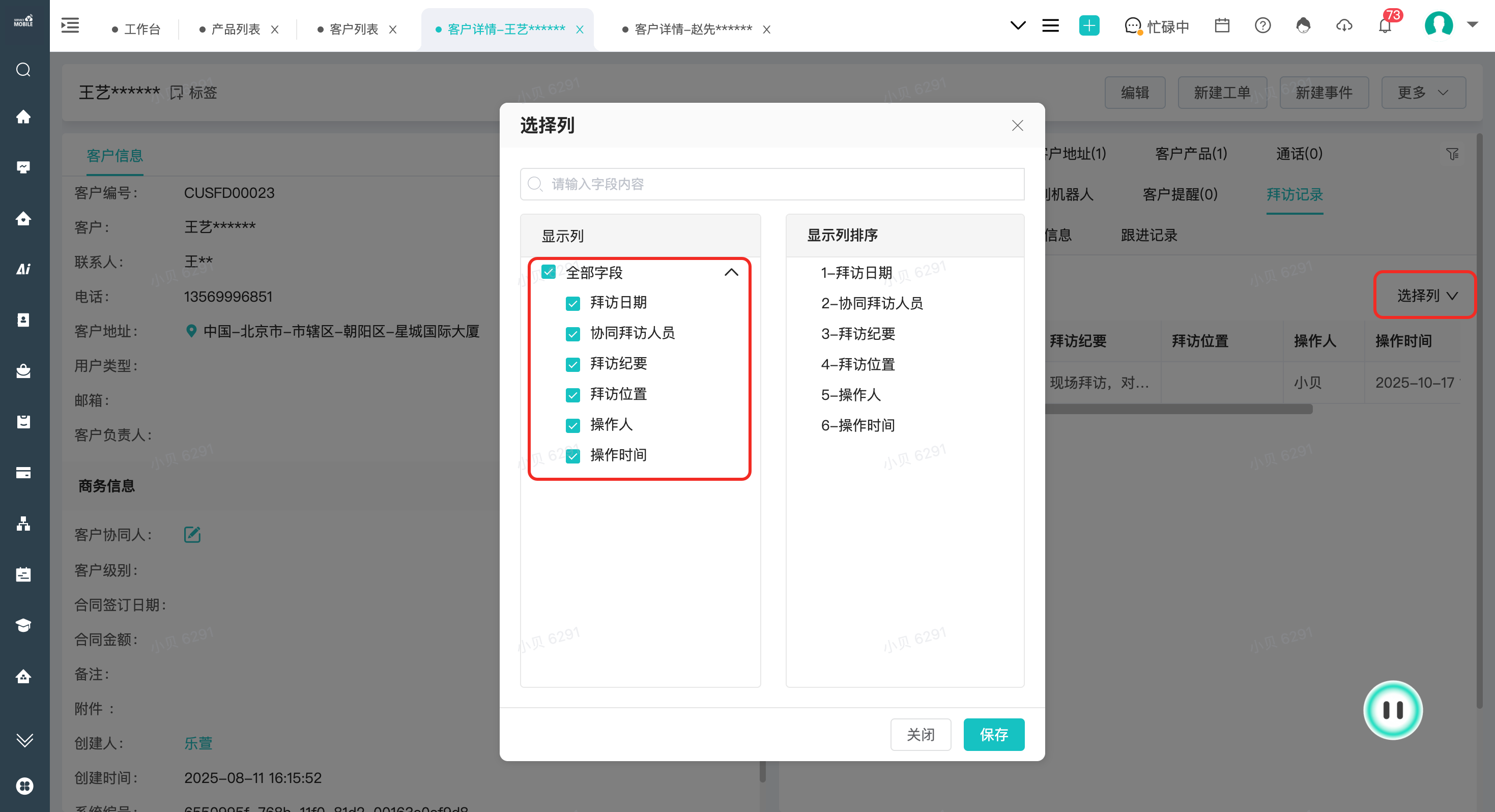Click the green plus quick-create icon
1495x812 pixels.
tap(1089, 25)
